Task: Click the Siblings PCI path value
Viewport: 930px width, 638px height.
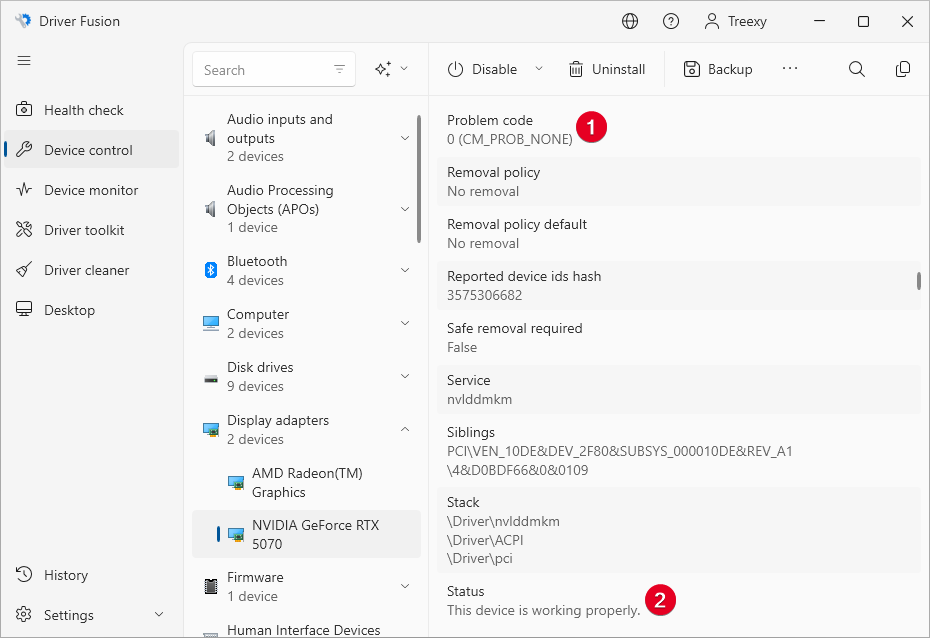Action: pos(619,461)
